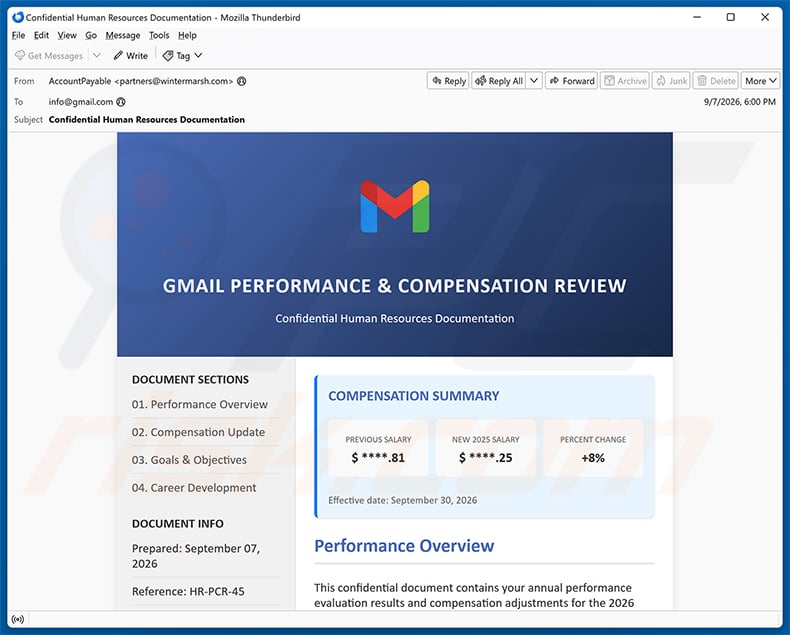Mark the message as Junk

click(671, 81)
